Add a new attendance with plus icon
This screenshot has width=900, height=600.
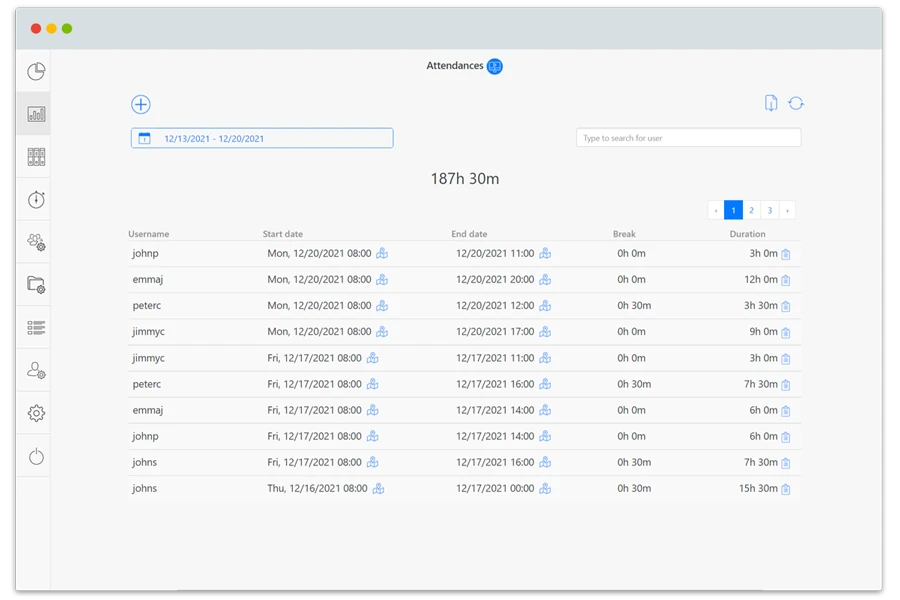coord(141,105)
